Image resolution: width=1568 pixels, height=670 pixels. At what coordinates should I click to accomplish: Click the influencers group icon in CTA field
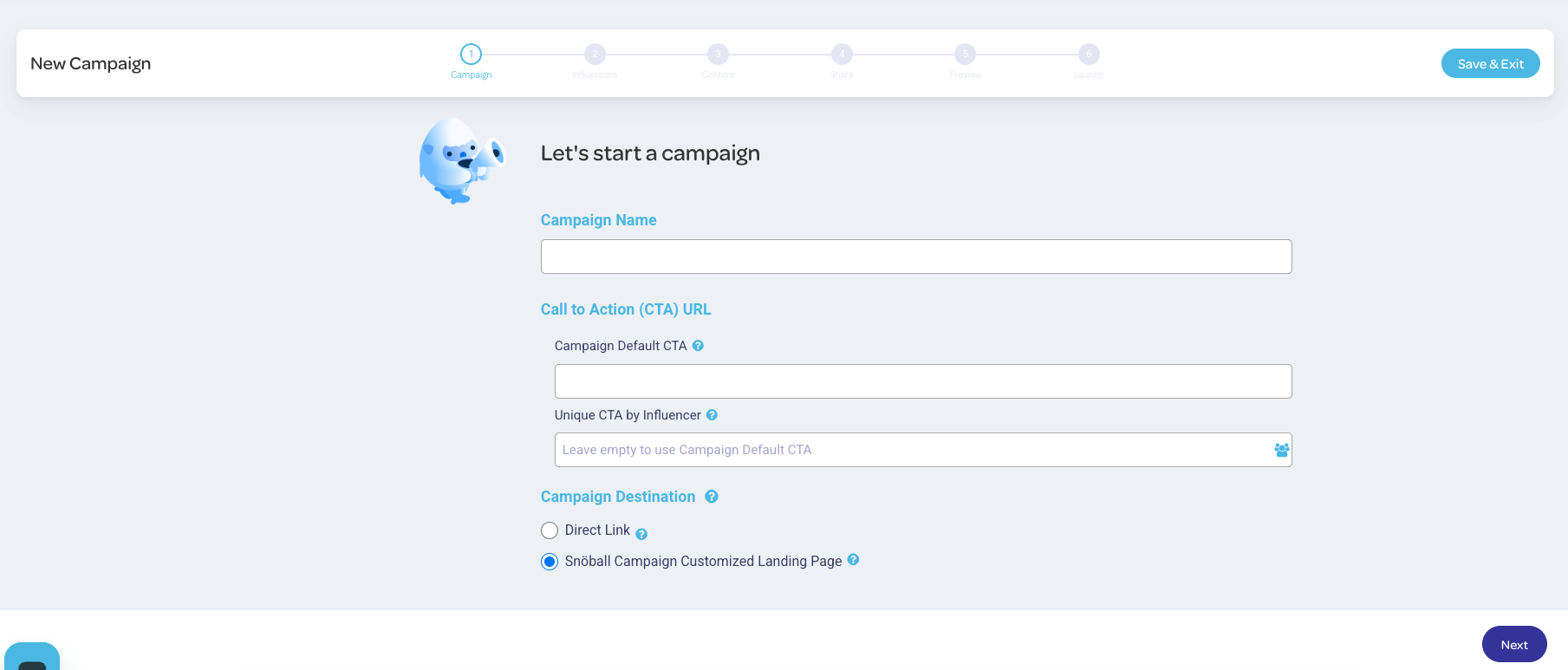(1281, 450)
